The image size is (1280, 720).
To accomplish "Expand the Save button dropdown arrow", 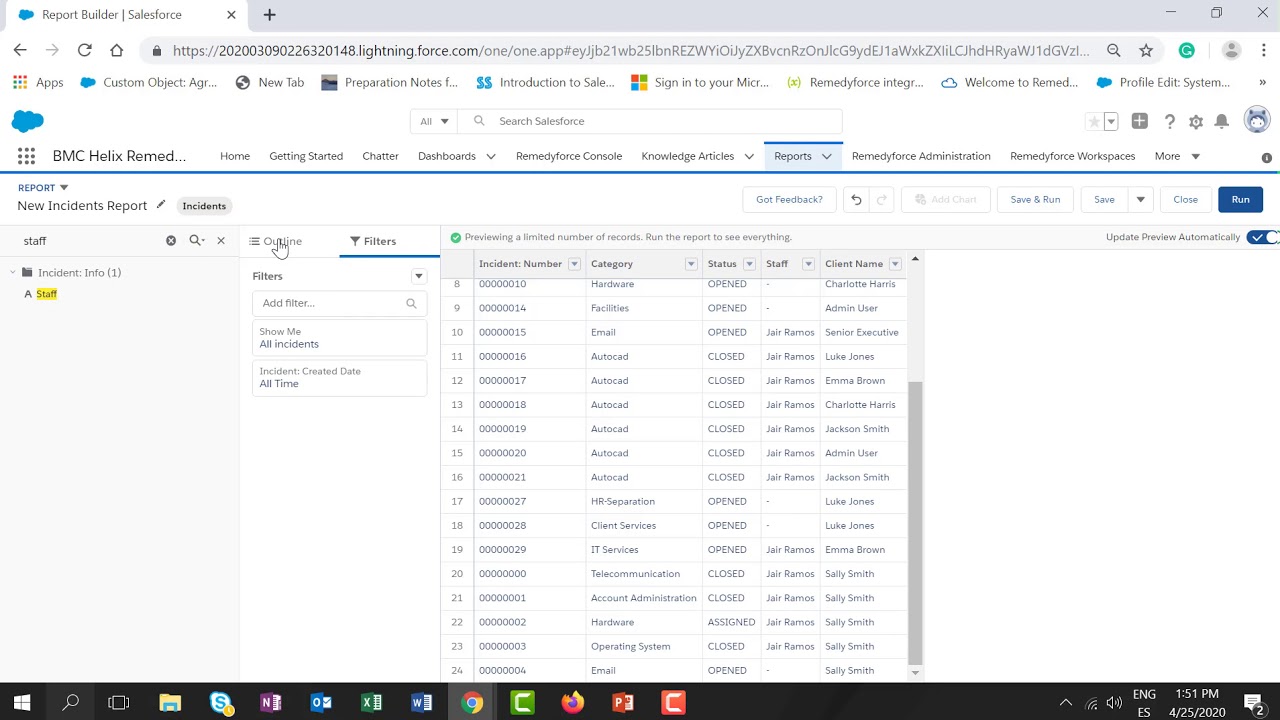I will 1140,200.
